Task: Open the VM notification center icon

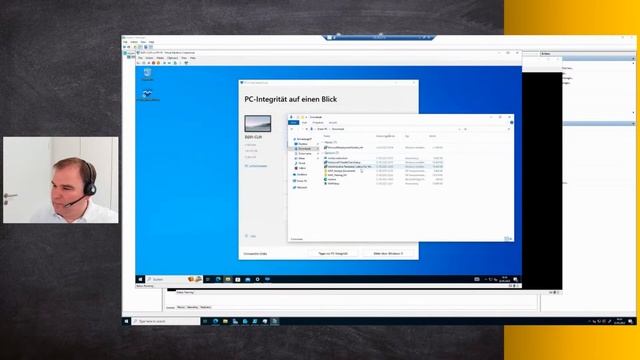Action: click(516, 280)
